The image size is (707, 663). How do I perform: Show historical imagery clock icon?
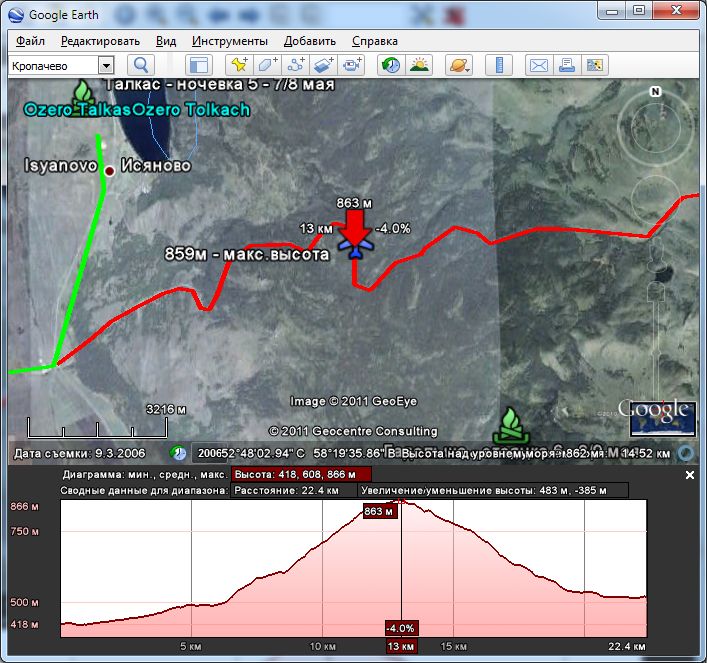point(391,65)
